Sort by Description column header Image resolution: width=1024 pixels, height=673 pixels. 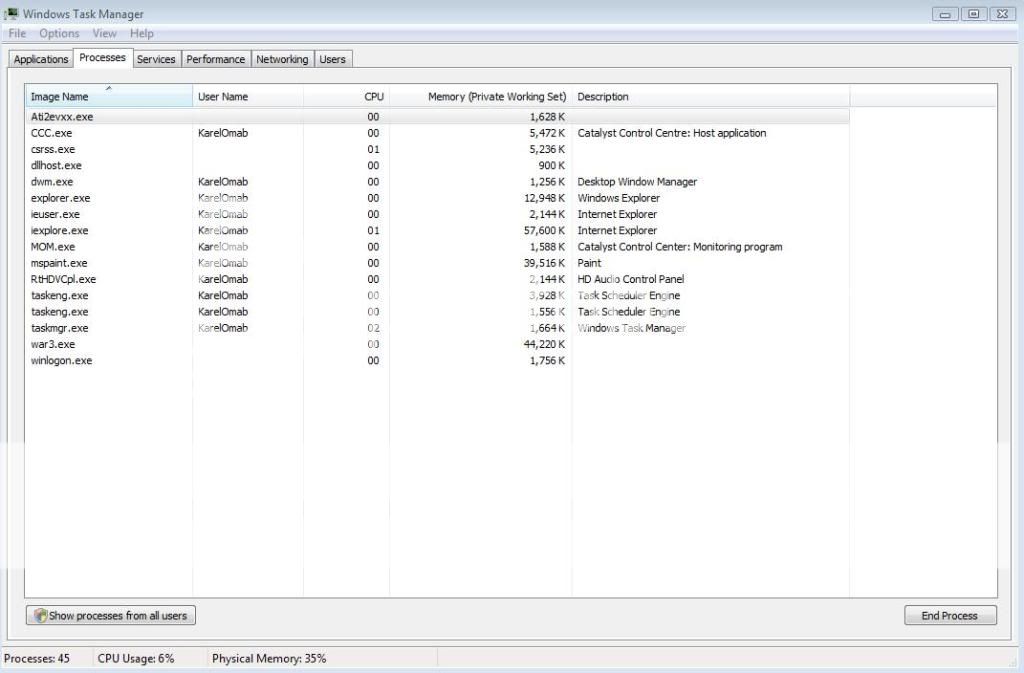click(711, 96)
